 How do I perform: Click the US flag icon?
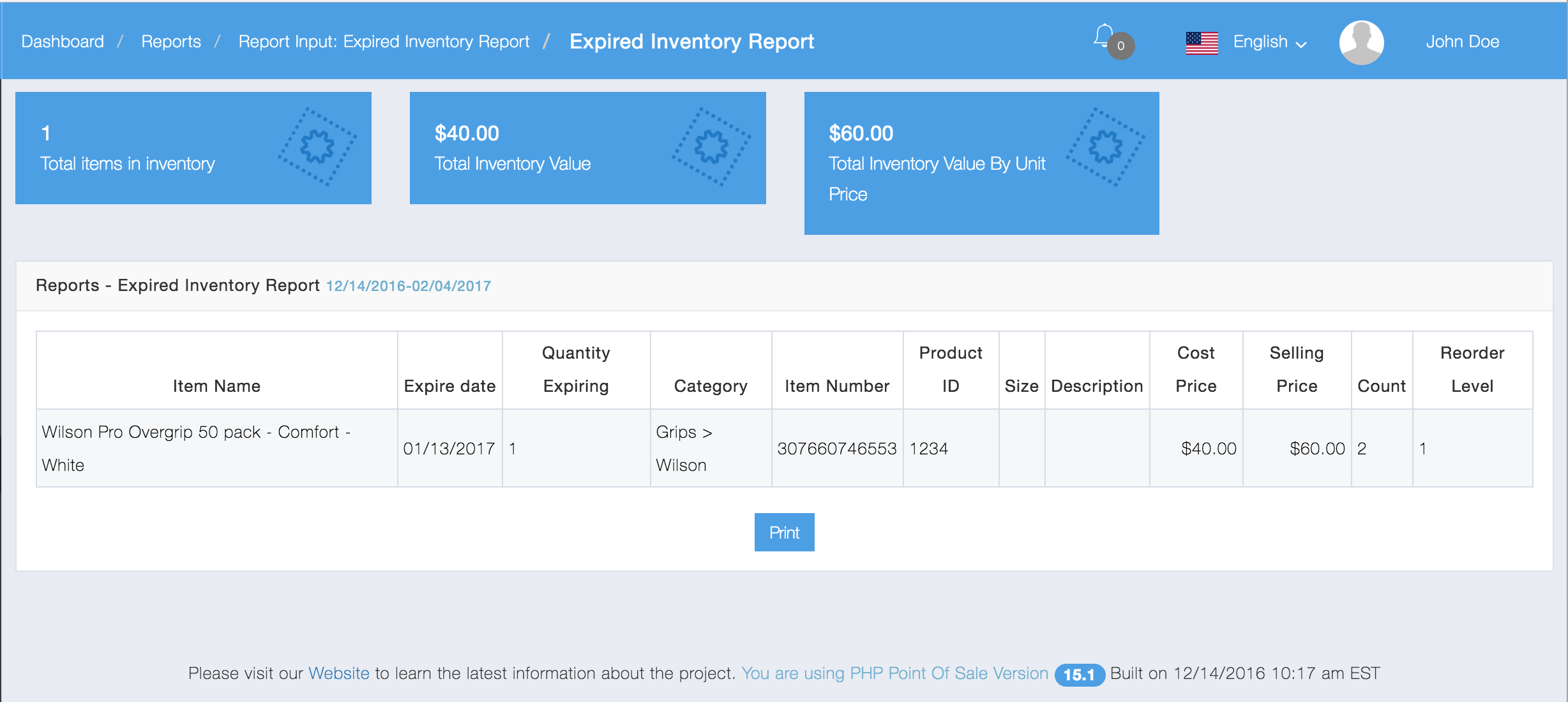[x=1202, y=43]
